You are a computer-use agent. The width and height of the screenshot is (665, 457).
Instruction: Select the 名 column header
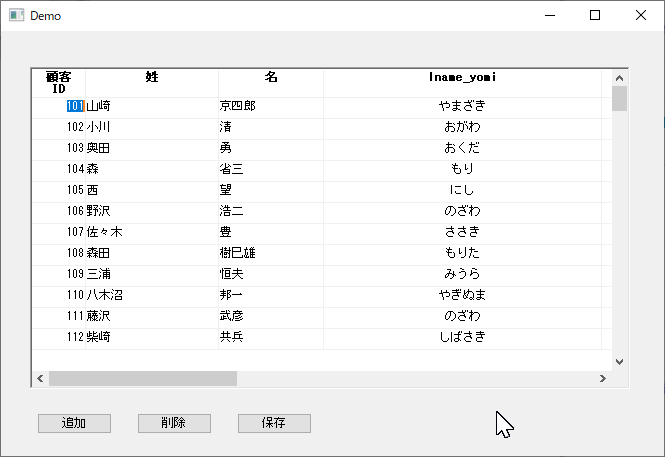click(x=271, y=77)
